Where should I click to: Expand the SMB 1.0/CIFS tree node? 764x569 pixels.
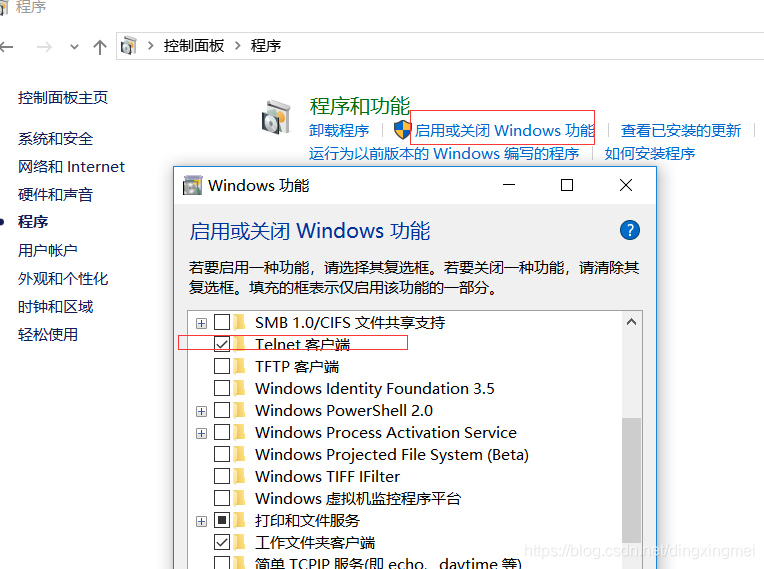pos(201,323)
